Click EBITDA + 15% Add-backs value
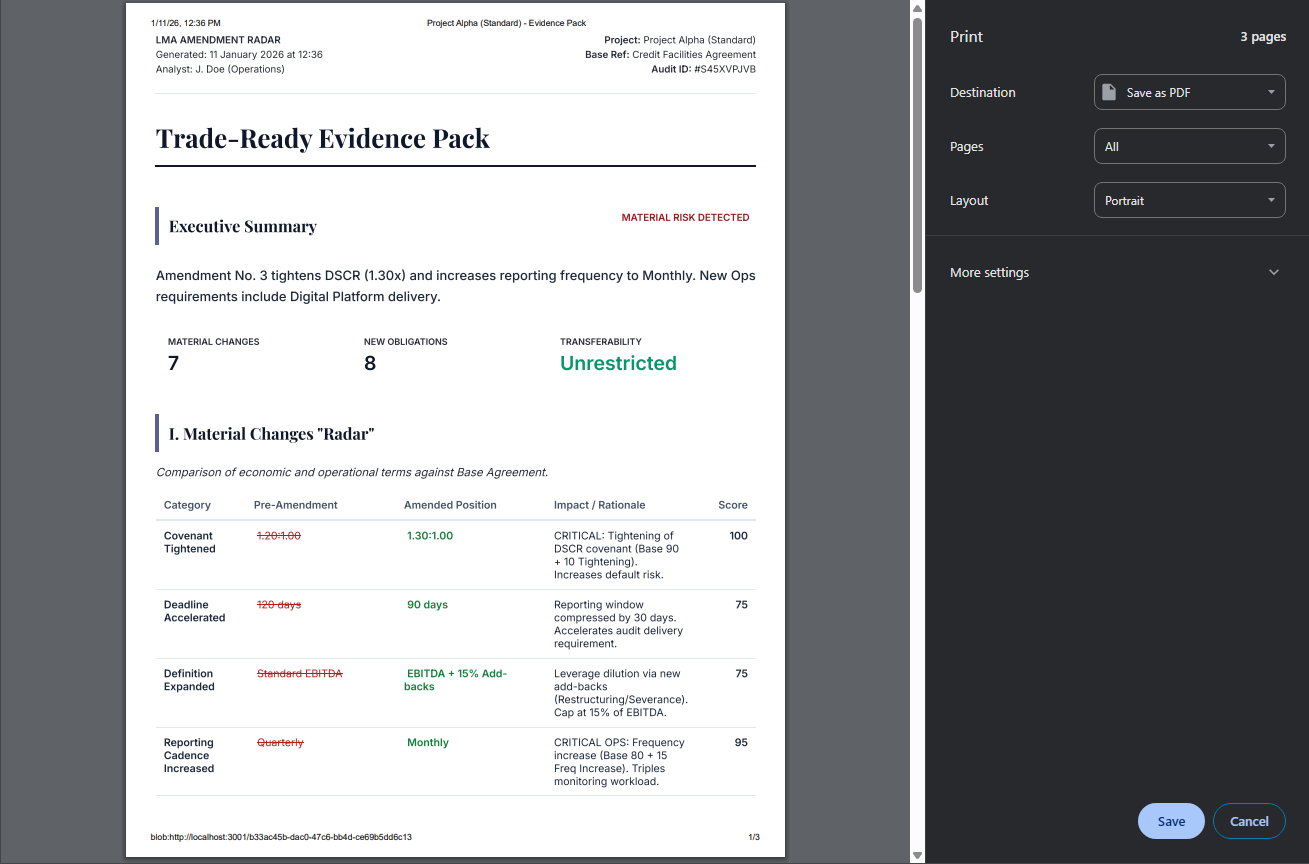The image size is (1309, 864). pos(456,680)
